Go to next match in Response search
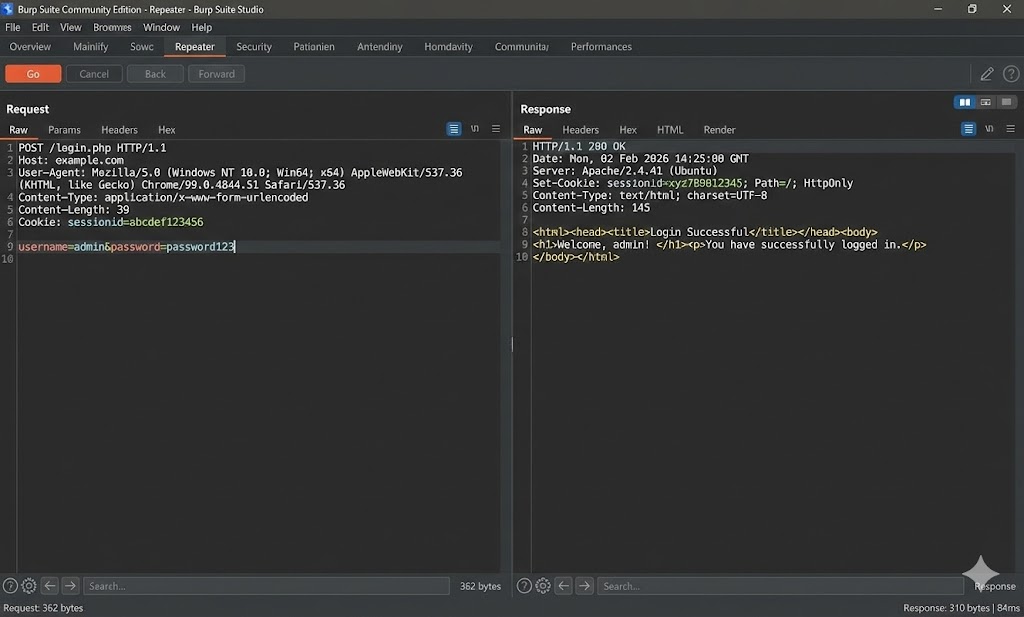This screenshot has height=617, width=1024. (584, 586)
